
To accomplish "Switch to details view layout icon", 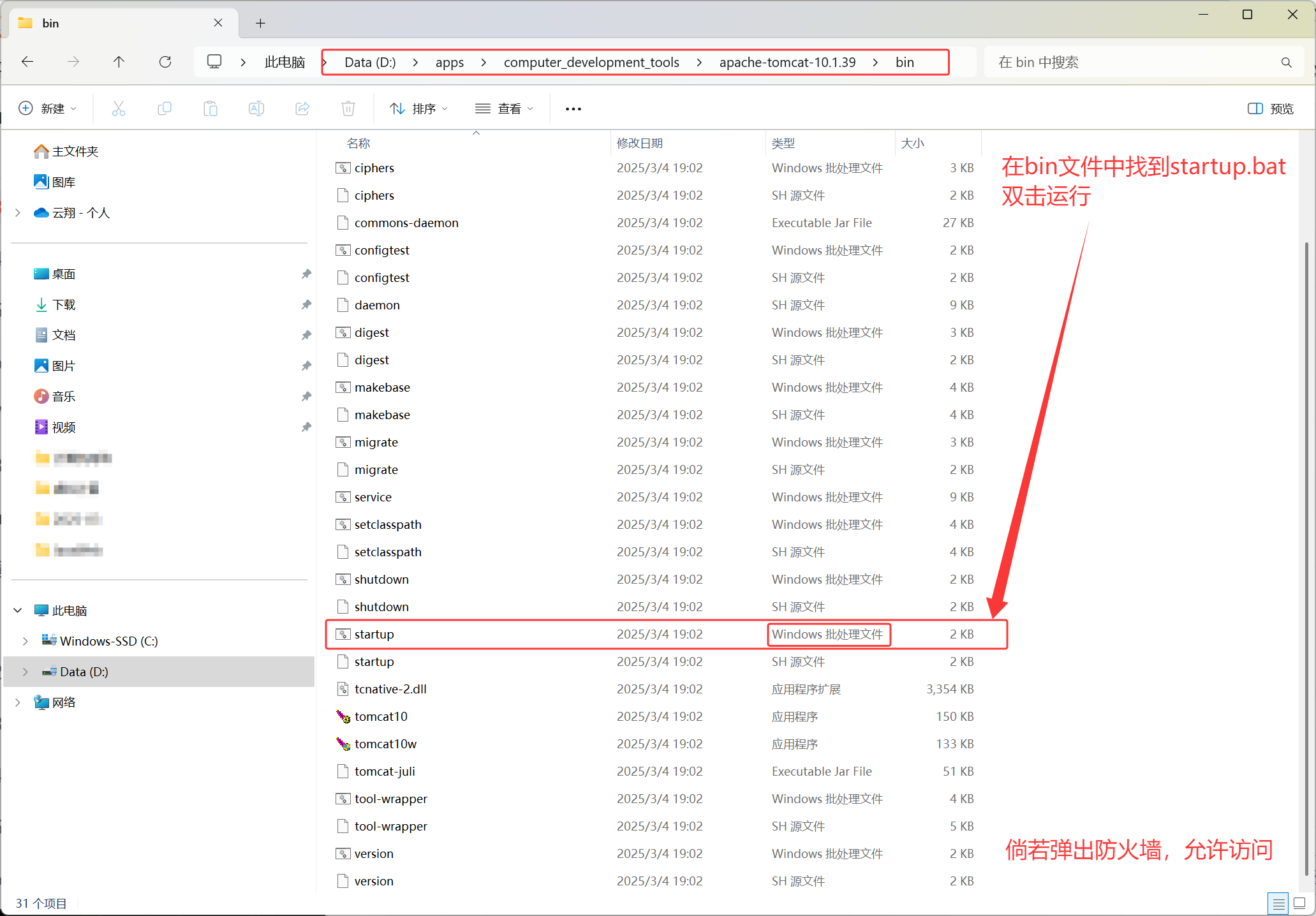I will (x=1278, y=903).
